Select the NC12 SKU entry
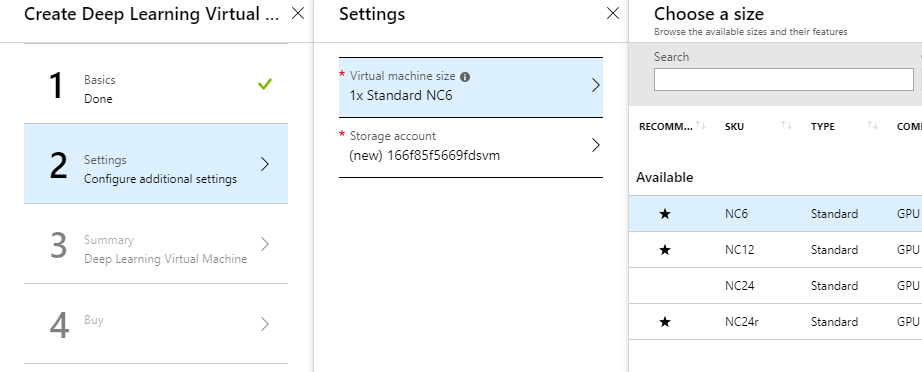This screenshot has width=922, height=372. click(739, 250)
